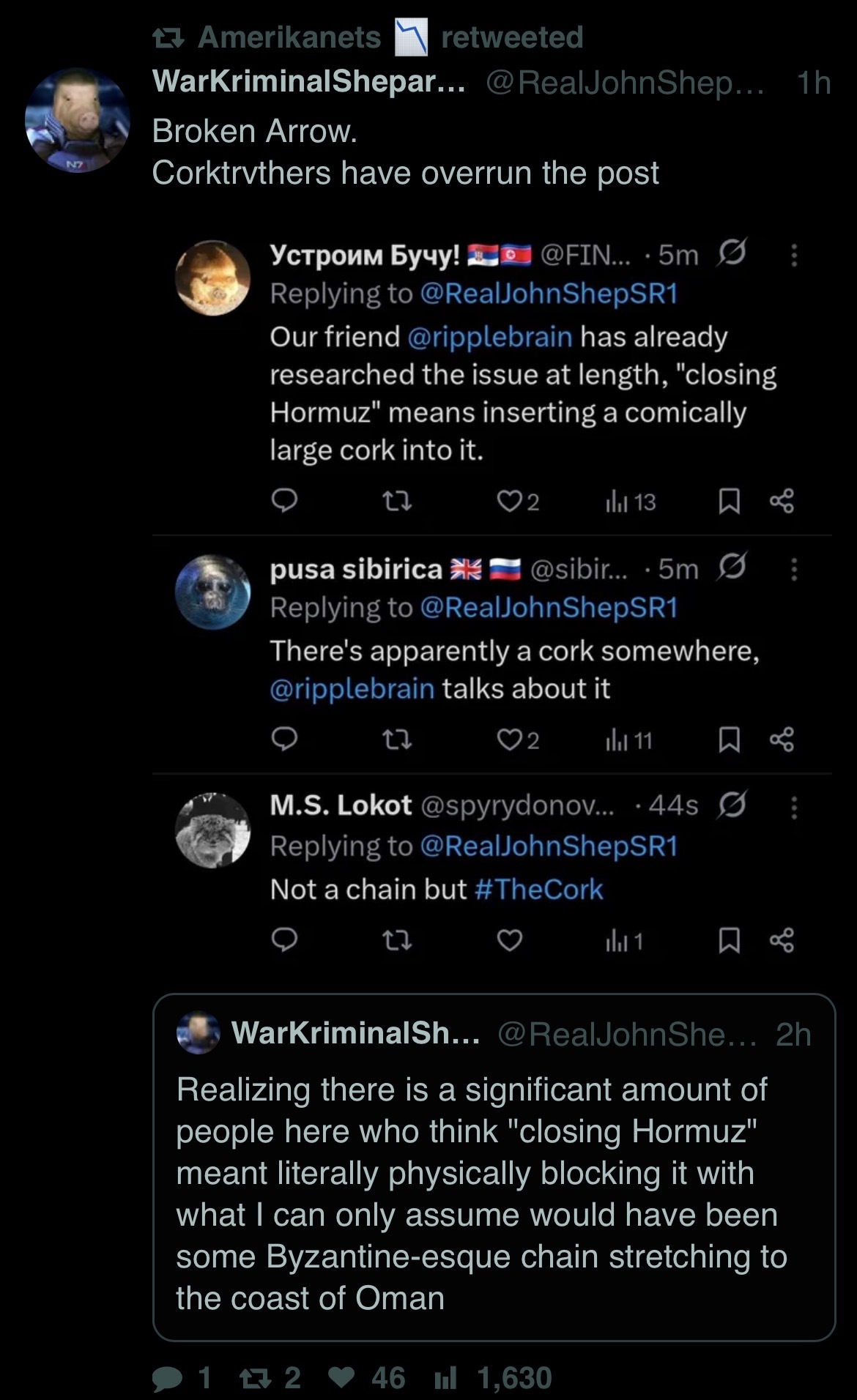Open @ripplebrain mention in first reply

pyautogui.click(x=489, y=337)
